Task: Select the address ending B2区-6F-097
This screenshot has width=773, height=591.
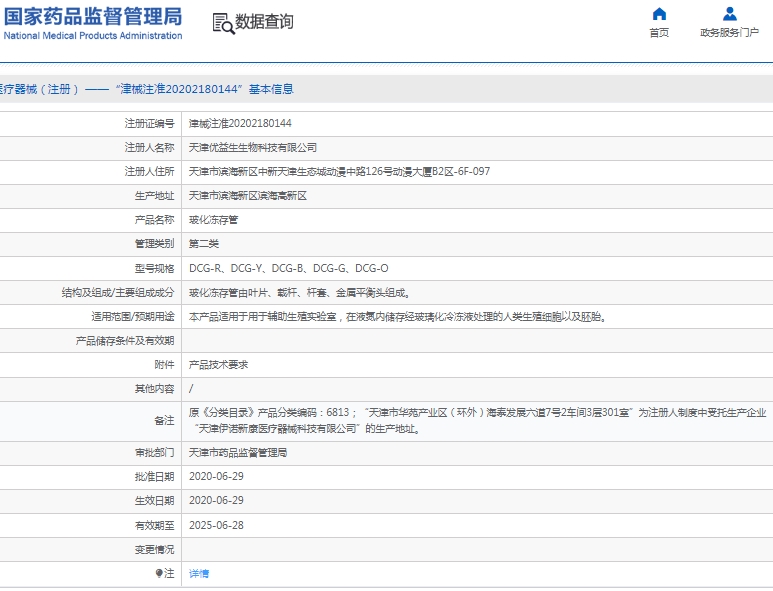Action: click(339, 172)
